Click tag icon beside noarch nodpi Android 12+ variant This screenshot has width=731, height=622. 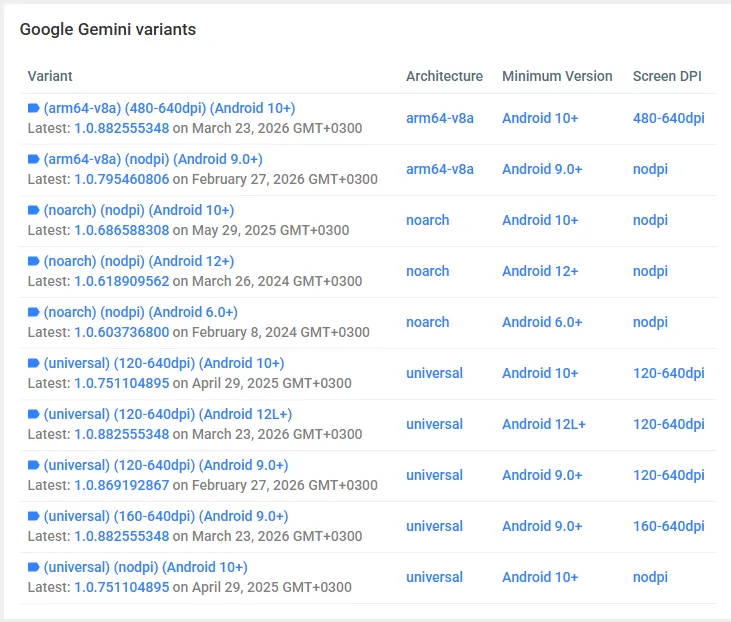pyautogui.click(x=33, y=261)
